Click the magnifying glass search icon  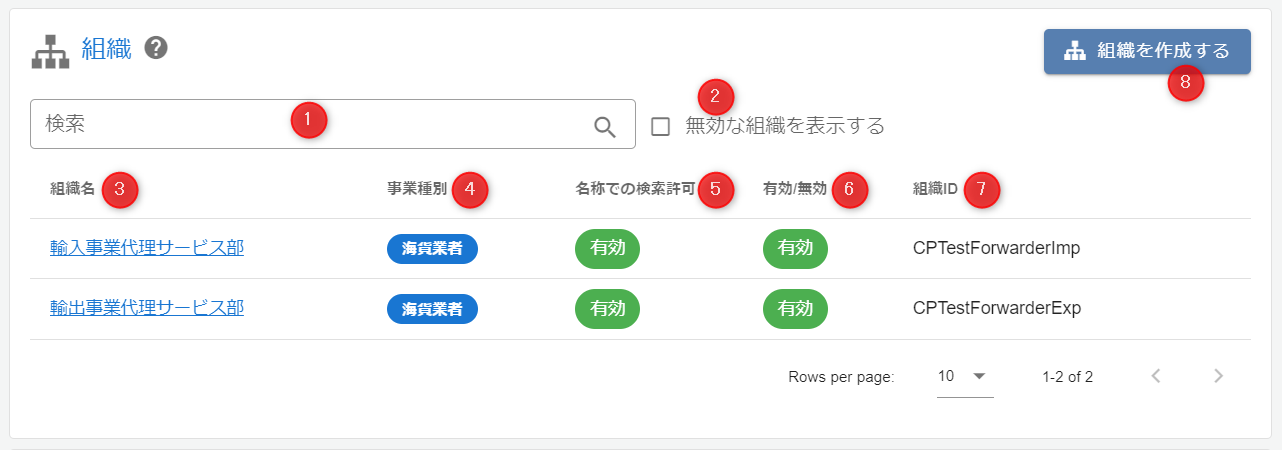605,126
